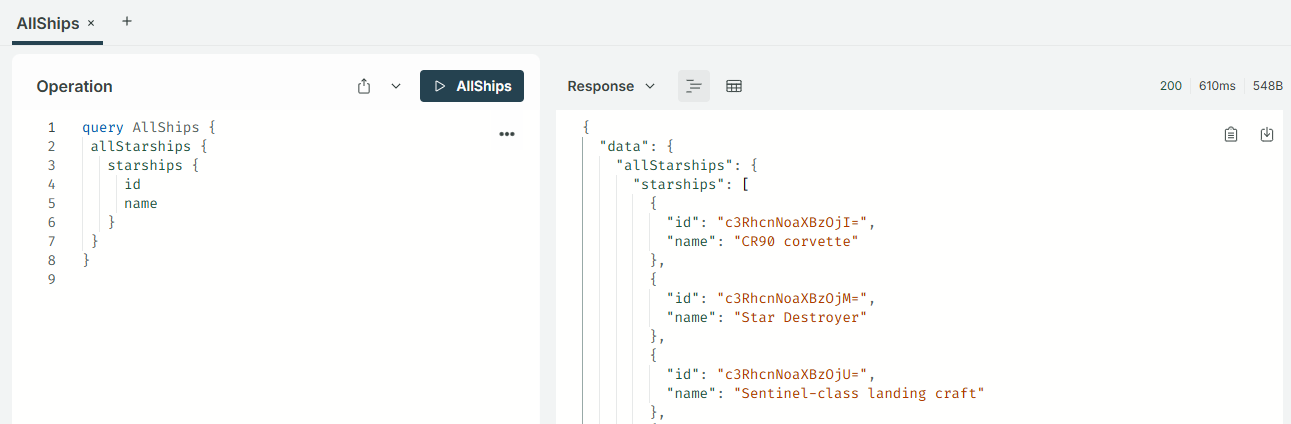The width and height of the screenshot is (1291, 424).
Task: Switch response to JSON tree view
Action: coord(693,86)
